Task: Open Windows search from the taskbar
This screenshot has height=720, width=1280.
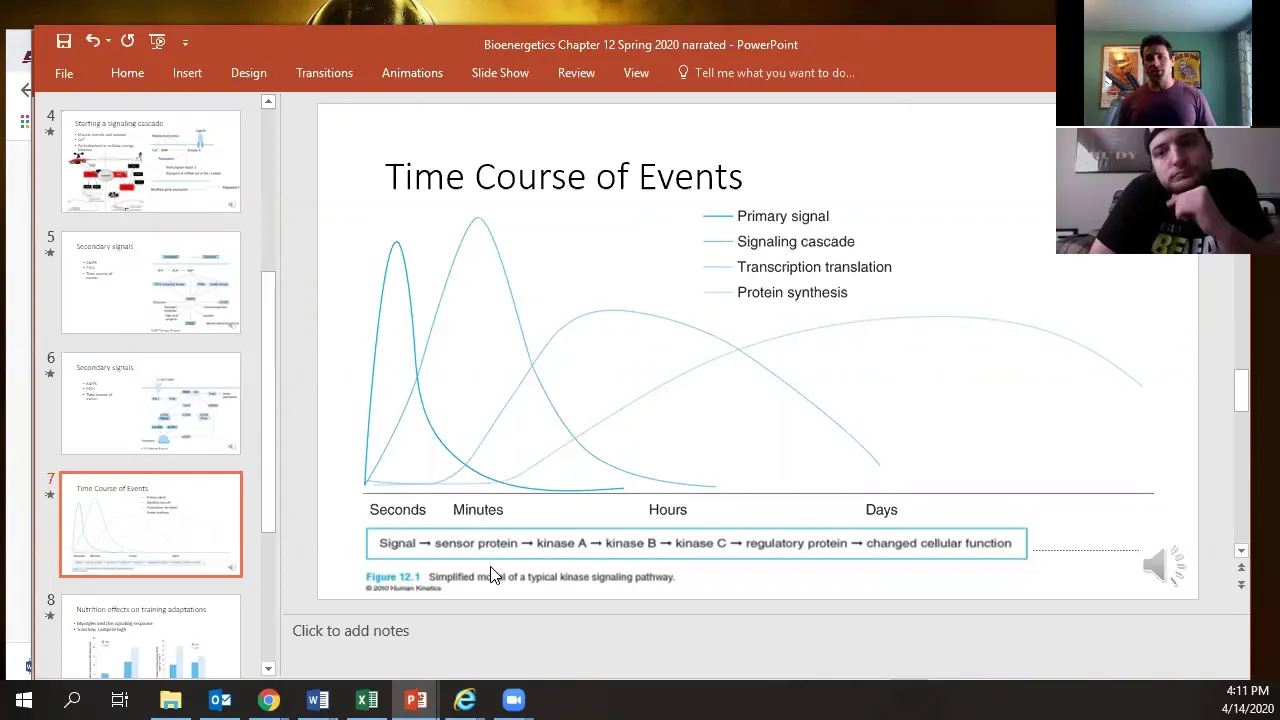Action: tap(72, 700)
